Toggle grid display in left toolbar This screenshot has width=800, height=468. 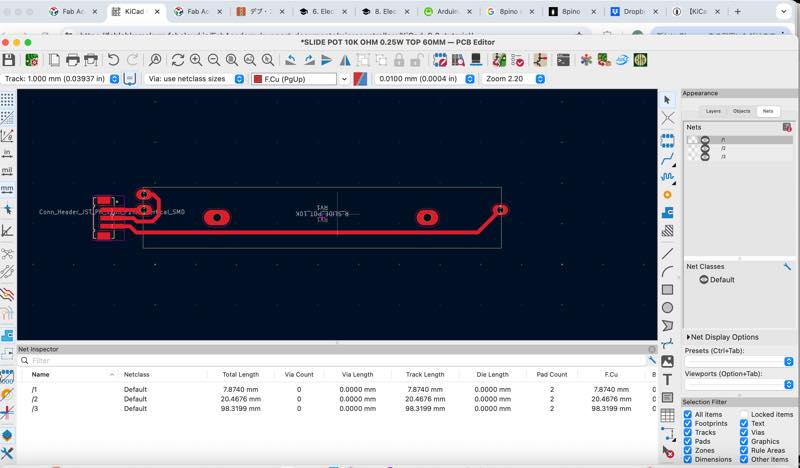pyautogui.click(x=7, y=99)
